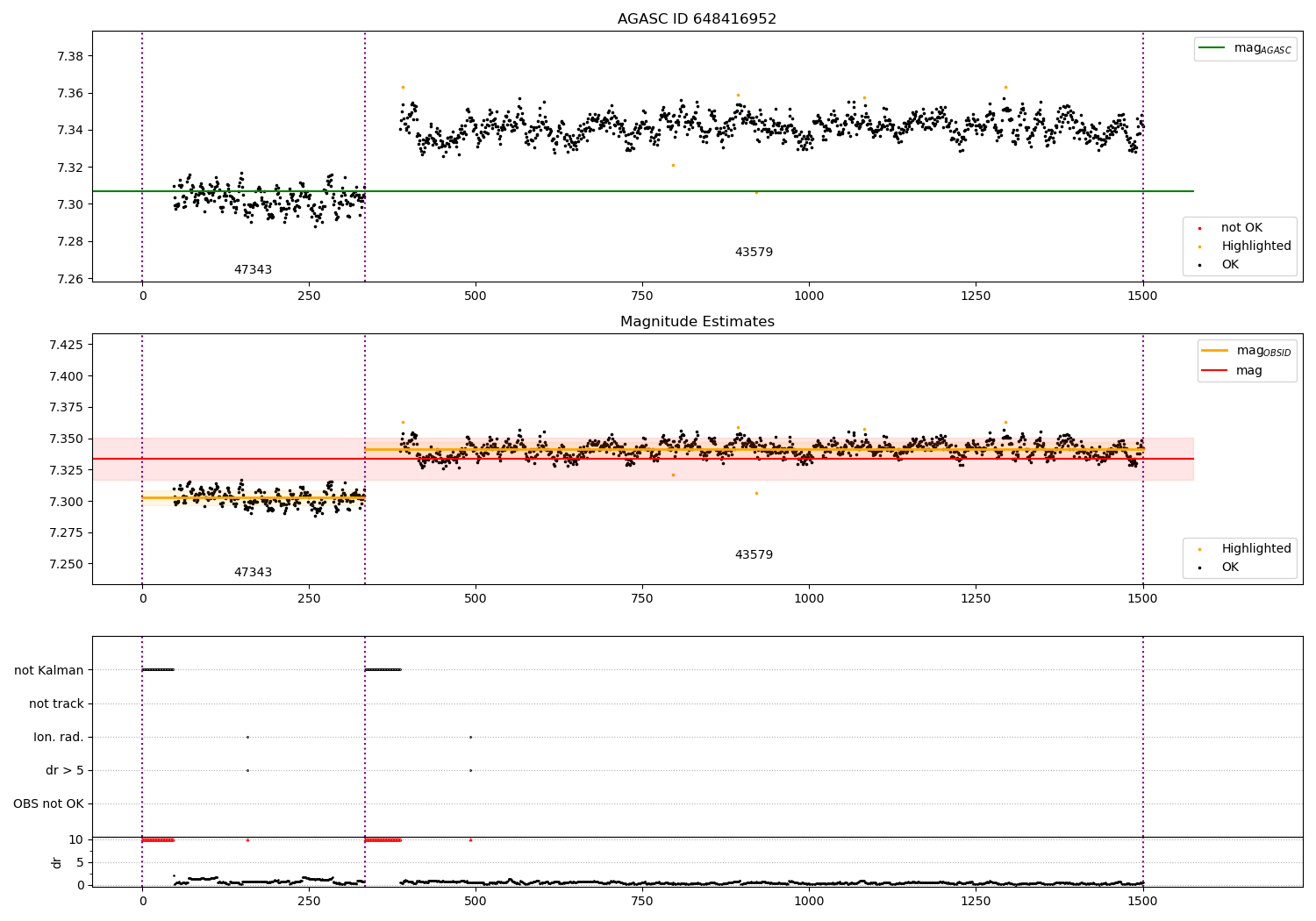The image size is (1316, 921).
Task: Click y-axis tick '7.38' in top plot
Action: point(70,56)
